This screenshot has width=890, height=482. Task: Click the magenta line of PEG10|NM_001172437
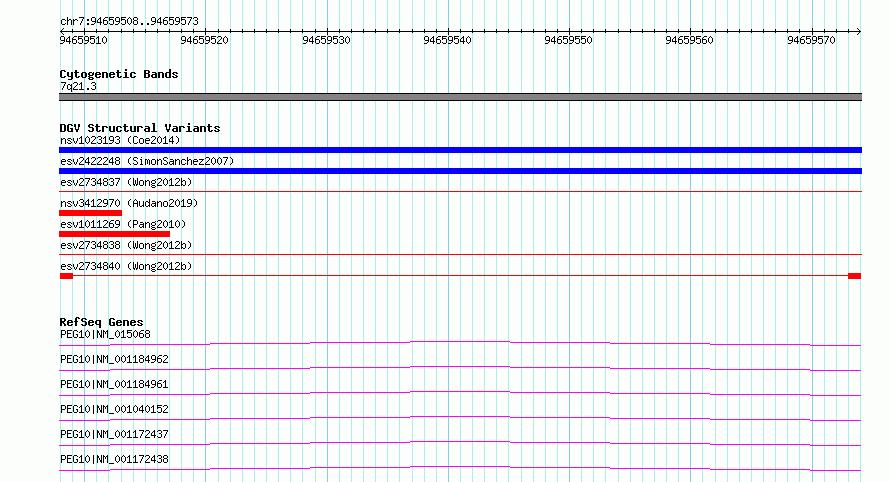(x=460, y=443)
